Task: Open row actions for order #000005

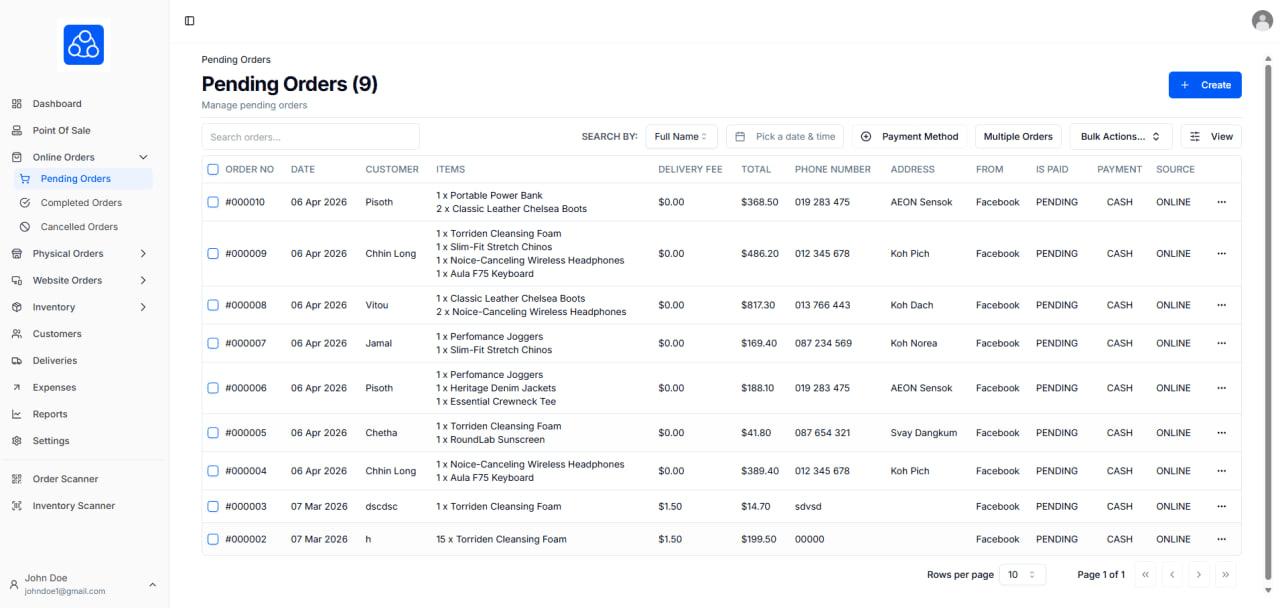Action: pyautogui.click(x=1221, y=433)
